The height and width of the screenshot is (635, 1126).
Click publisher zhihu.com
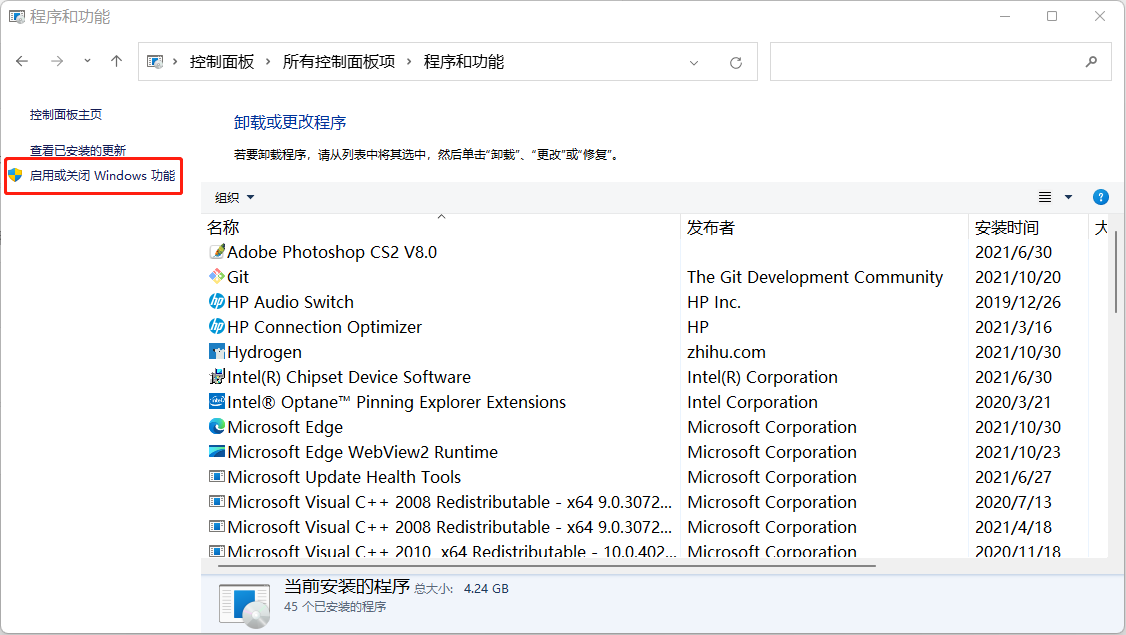[x=726, y=352]
